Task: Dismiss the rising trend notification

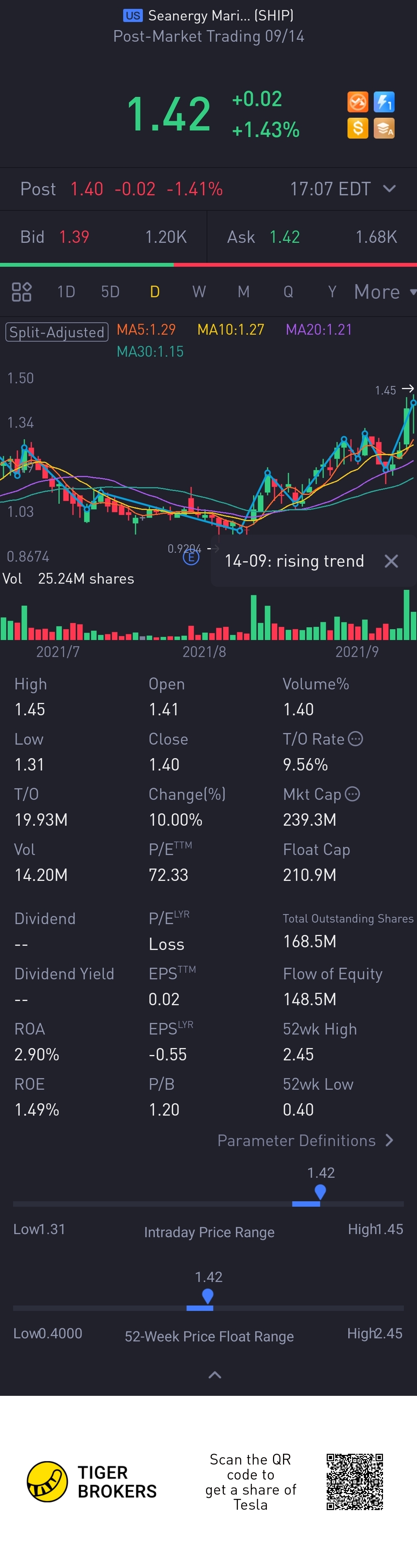Action: point(392,561)
